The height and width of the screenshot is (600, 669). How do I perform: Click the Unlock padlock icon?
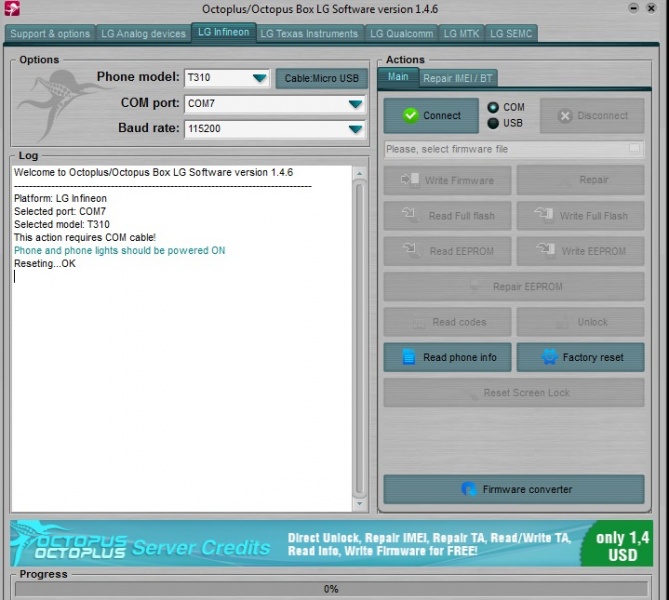[562, 322]
